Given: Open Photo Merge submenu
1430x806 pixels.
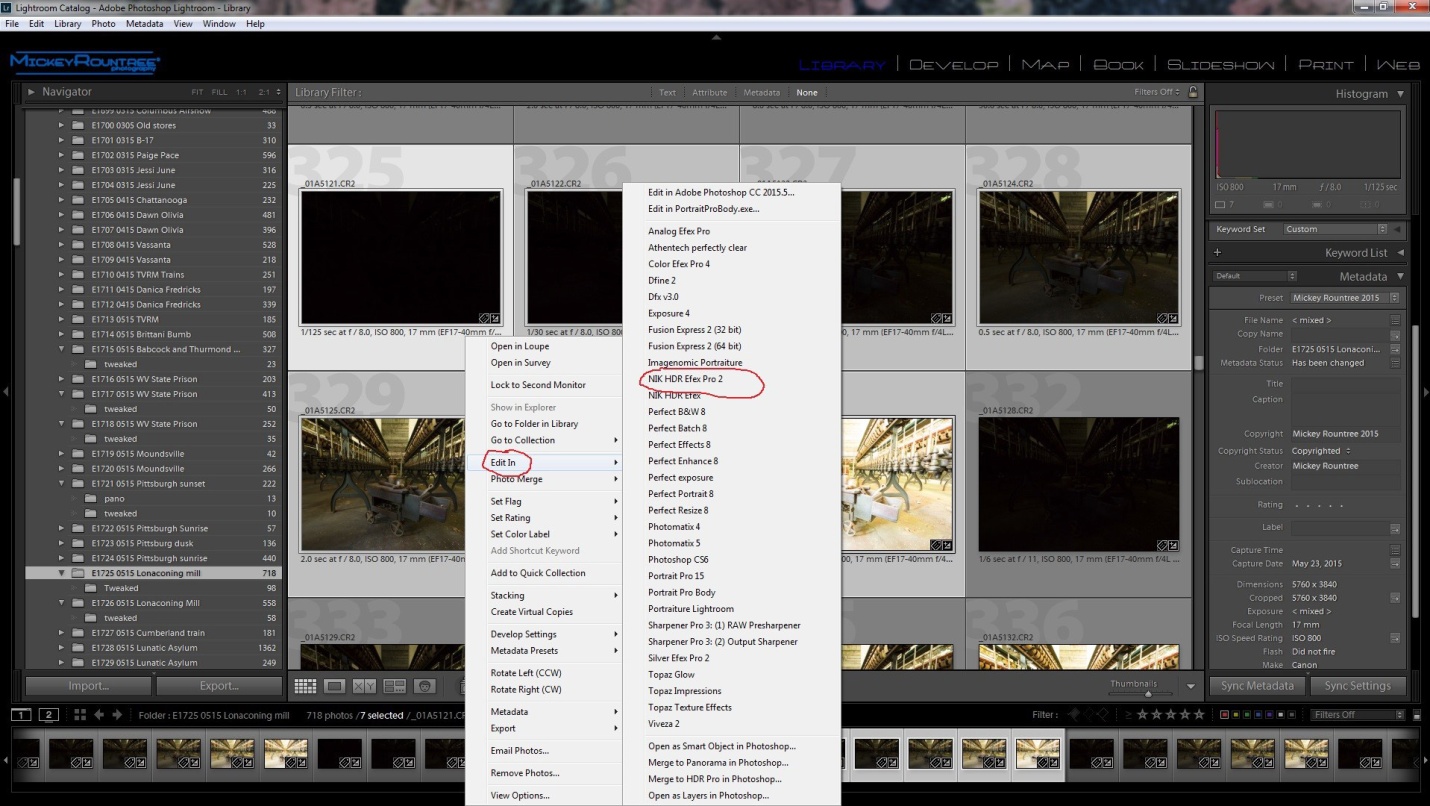Looking at the screenshot, I should pos(545,479).
